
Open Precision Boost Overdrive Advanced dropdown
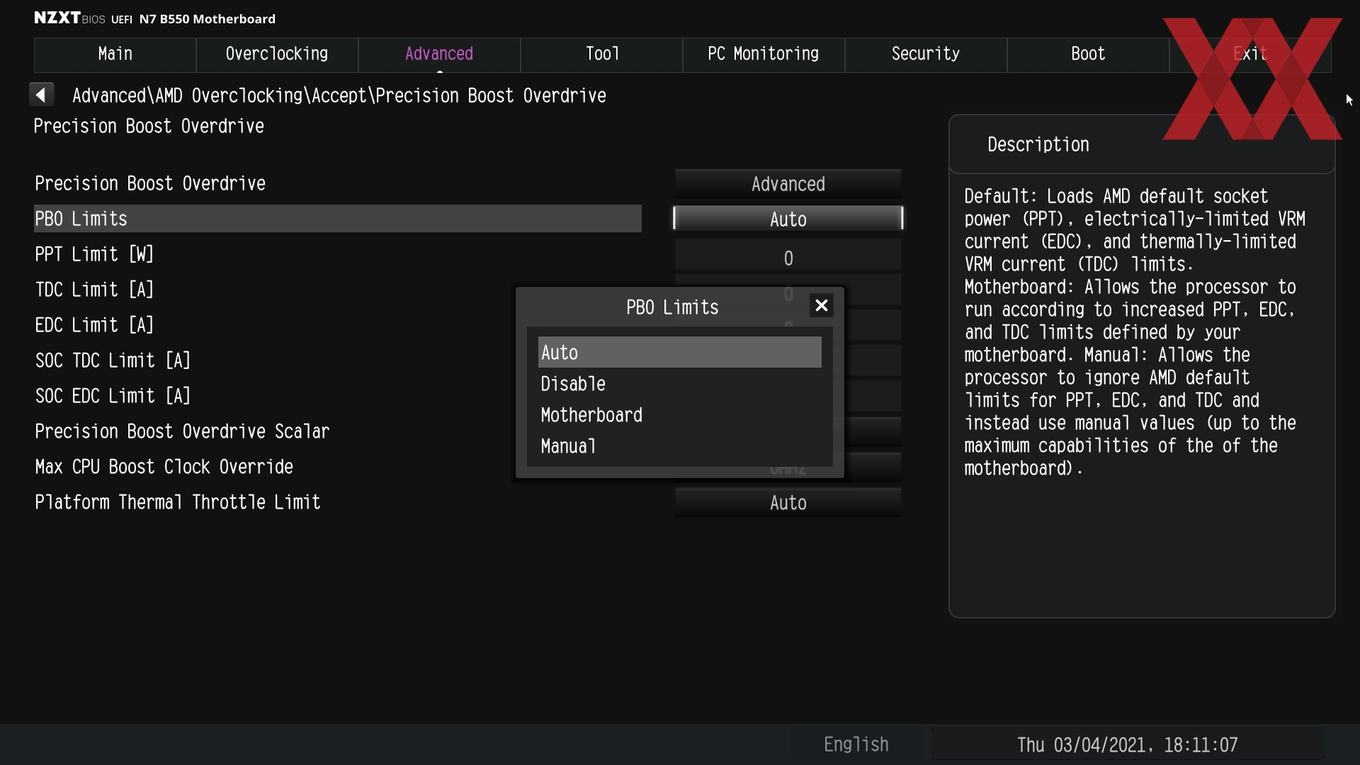coord(788,184)
